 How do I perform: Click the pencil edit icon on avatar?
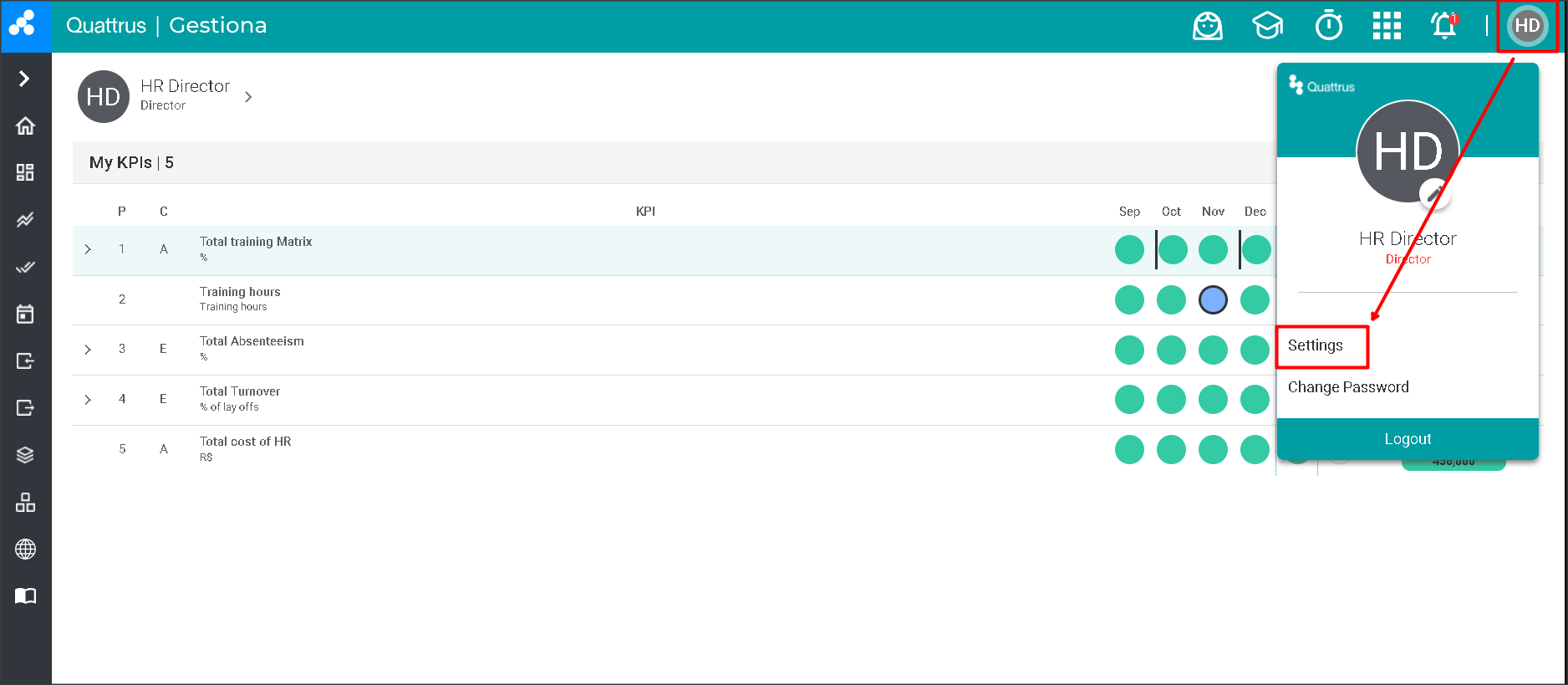tap(1434, 194)
